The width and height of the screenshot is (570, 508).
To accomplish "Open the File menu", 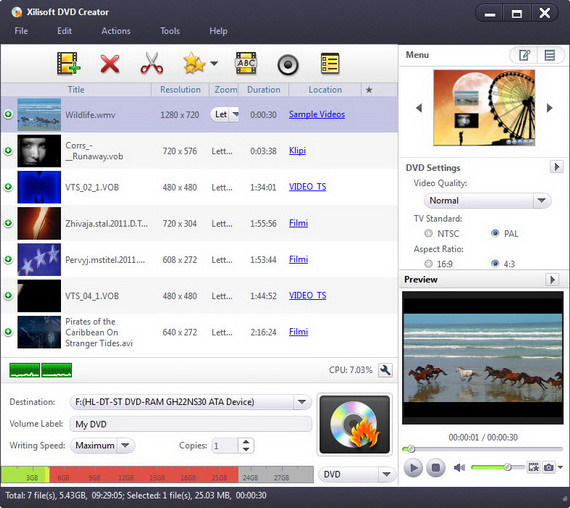I will (x=21, y=31).
